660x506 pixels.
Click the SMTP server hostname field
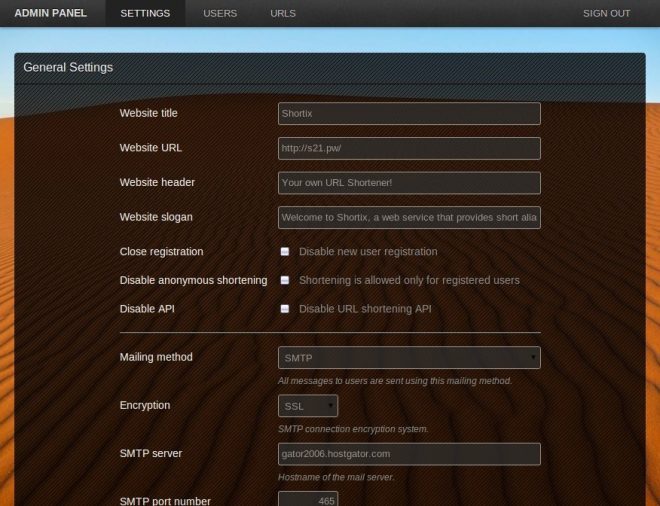click(x=409, y=454)
